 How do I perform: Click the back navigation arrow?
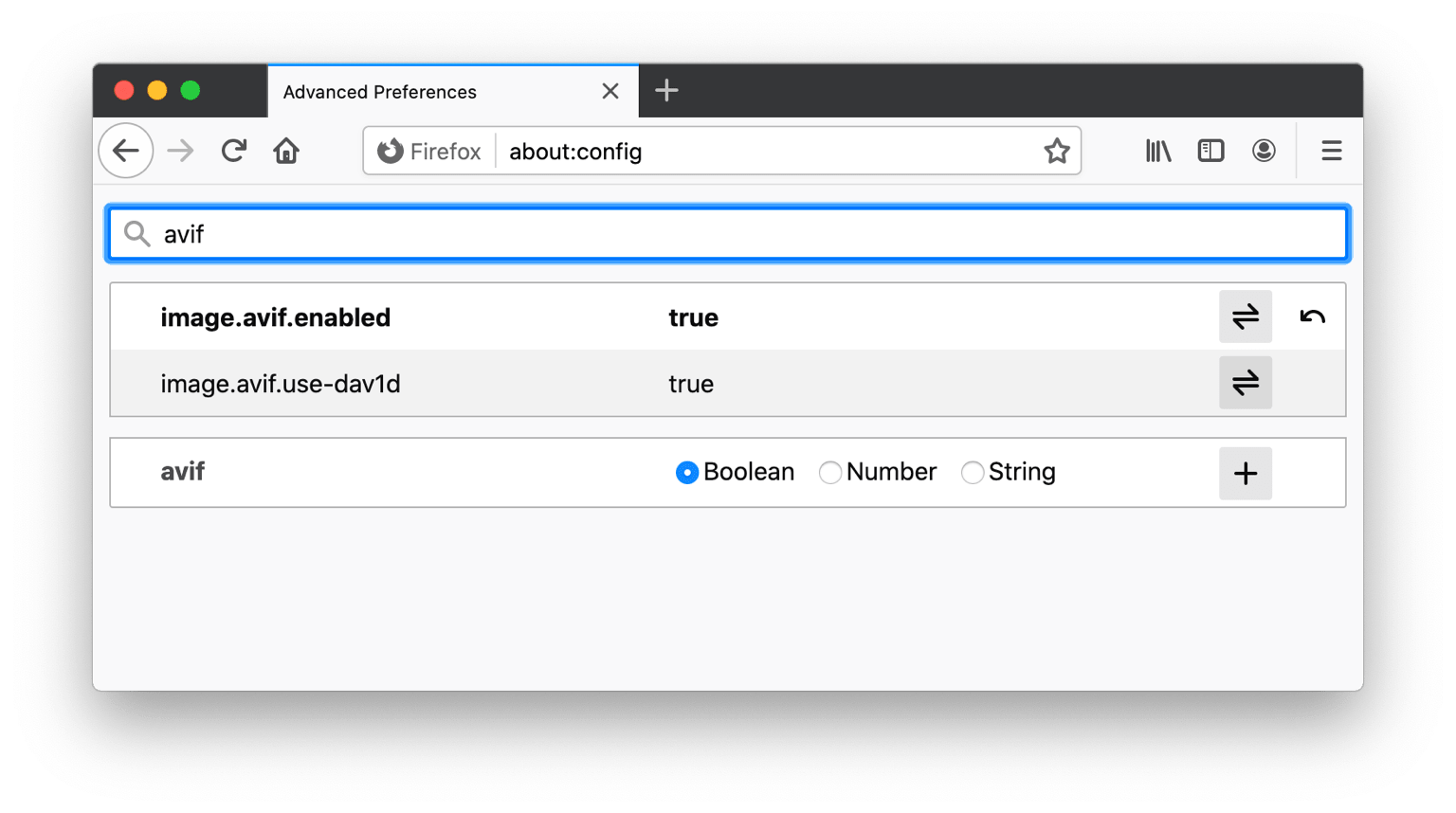point(125,150)
